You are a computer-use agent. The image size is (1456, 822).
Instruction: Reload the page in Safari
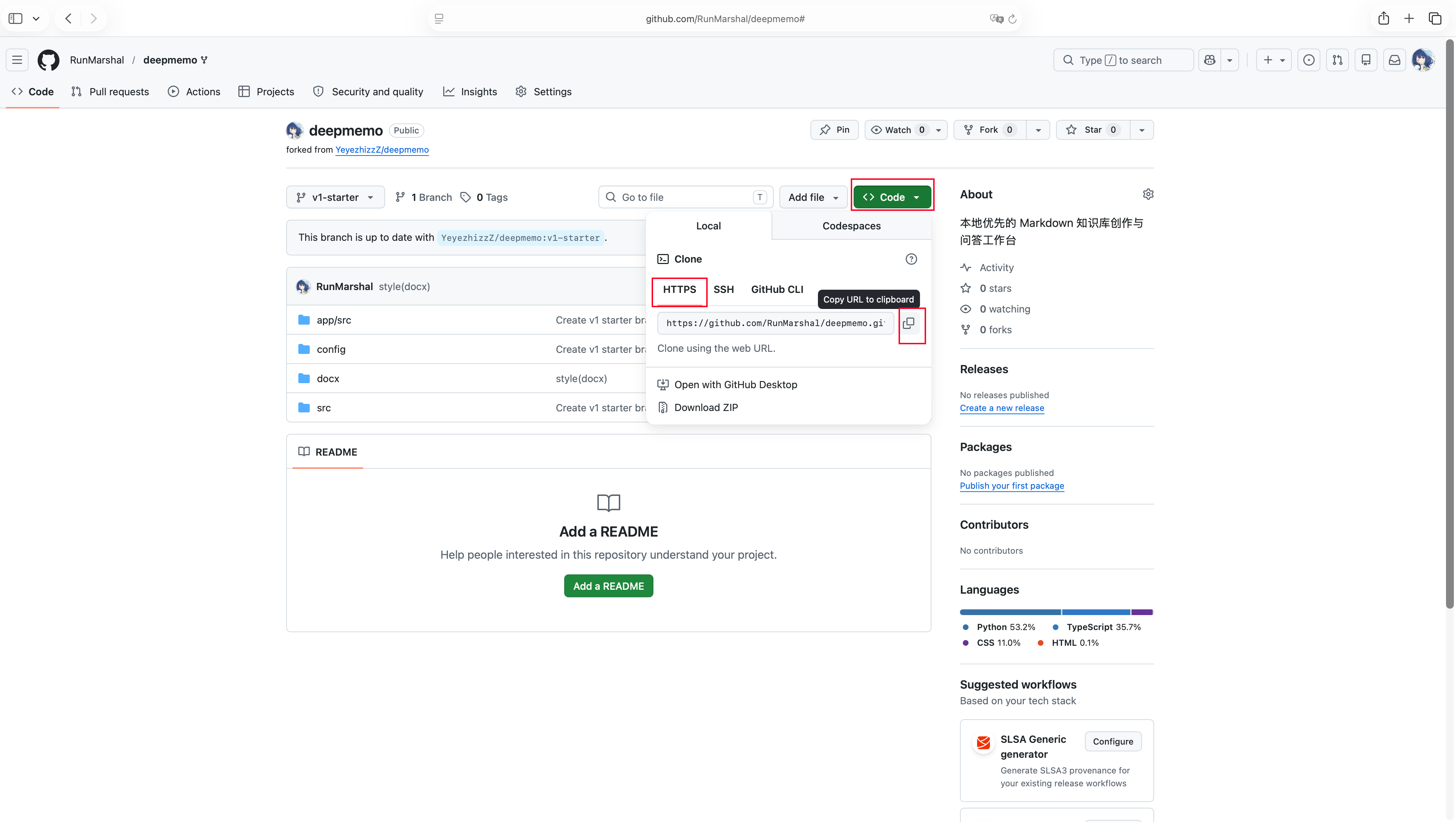point(1012,19)
